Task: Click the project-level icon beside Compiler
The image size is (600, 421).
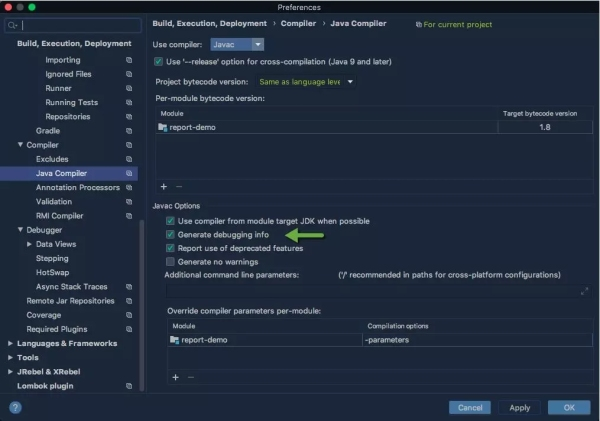Action: pyautogui.click(x=129, y=145)
